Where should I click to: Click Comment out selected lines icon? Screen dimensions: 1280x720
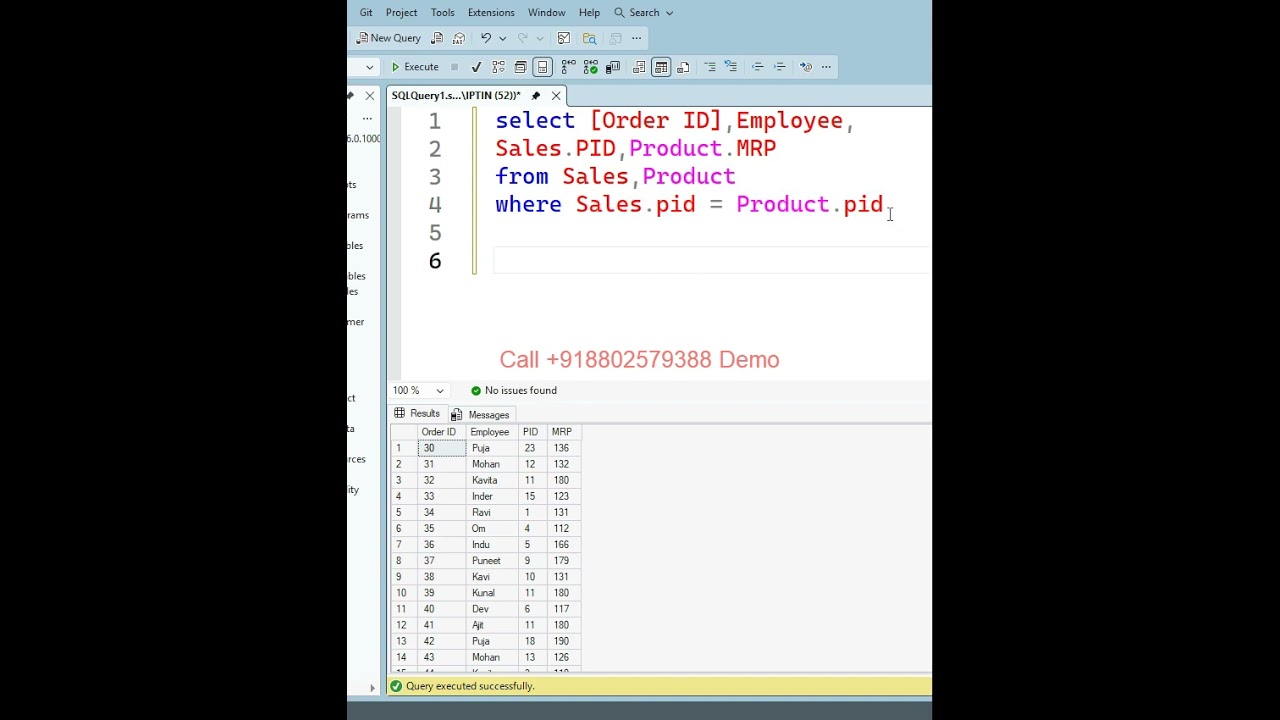click(710, 67)
